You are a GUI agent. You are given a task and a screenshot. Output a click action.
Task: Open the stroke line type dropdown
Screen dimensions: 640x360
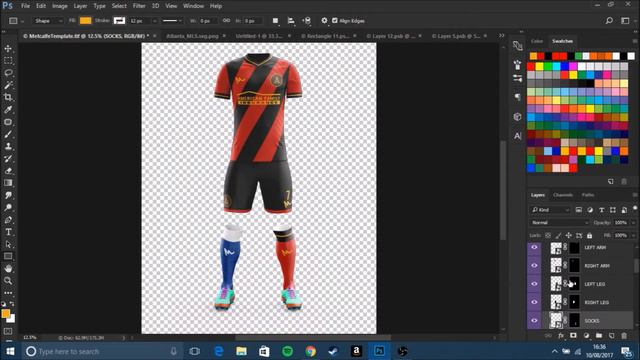172,20
